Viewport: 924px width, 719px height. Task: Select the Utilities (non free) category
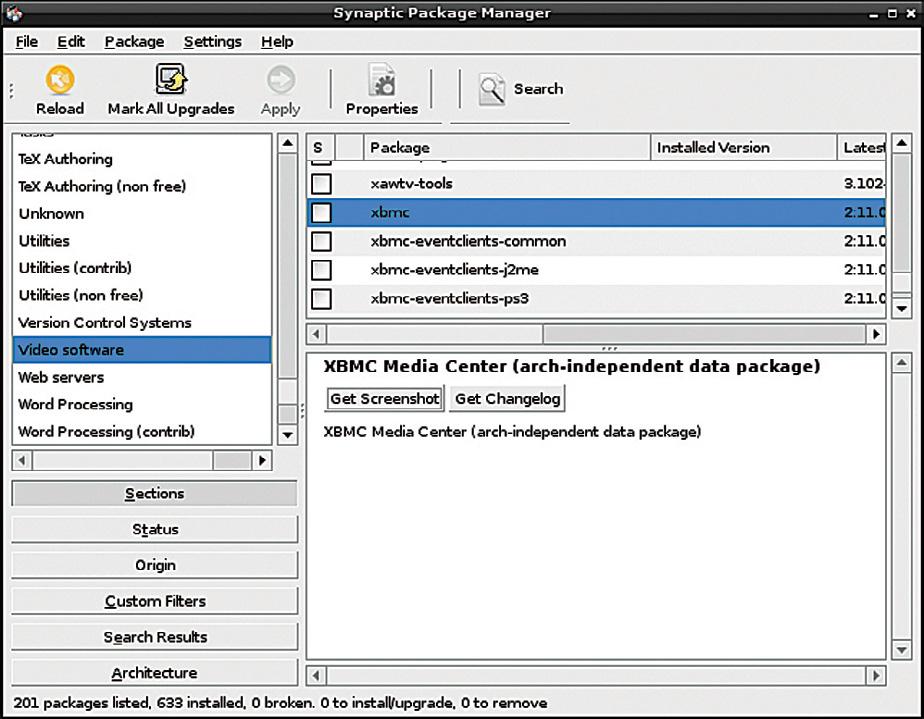coord(141,295)
